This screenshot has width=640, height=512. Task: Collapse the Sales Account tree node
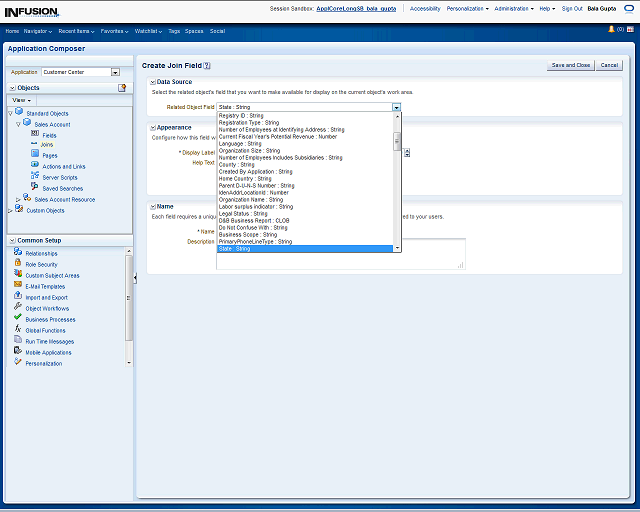point(19,124)
